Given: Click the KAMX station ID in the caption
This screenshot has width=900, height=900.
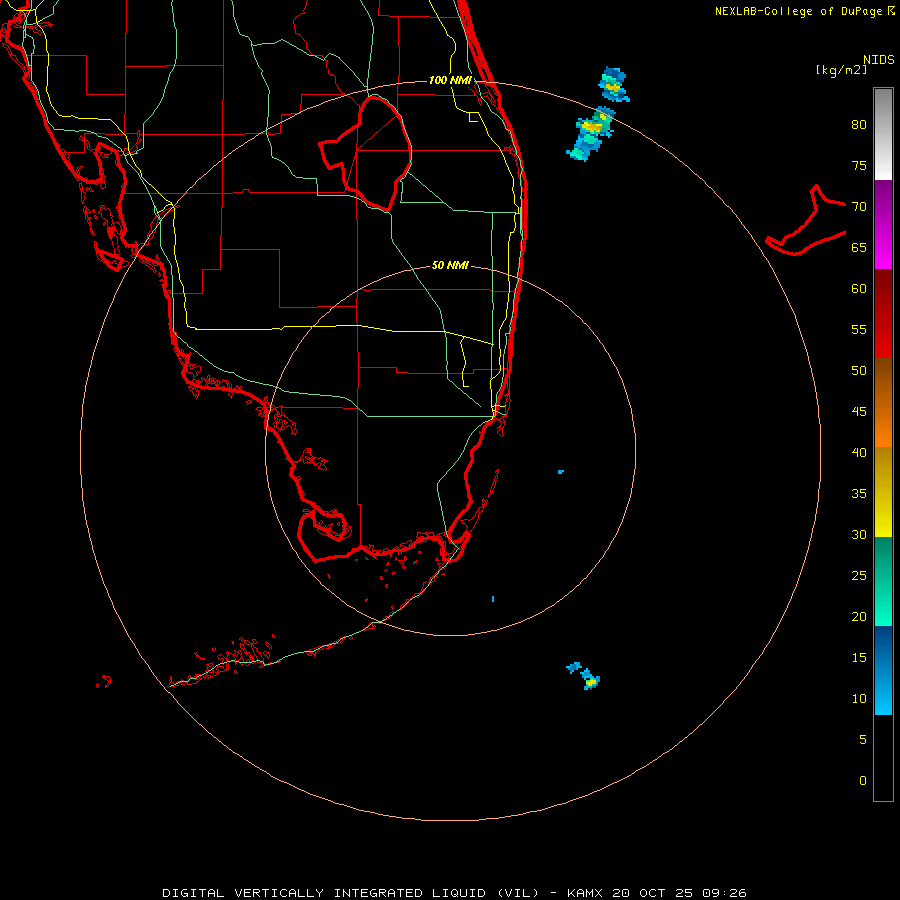Looking at the screenshot, I should (585, 893).
